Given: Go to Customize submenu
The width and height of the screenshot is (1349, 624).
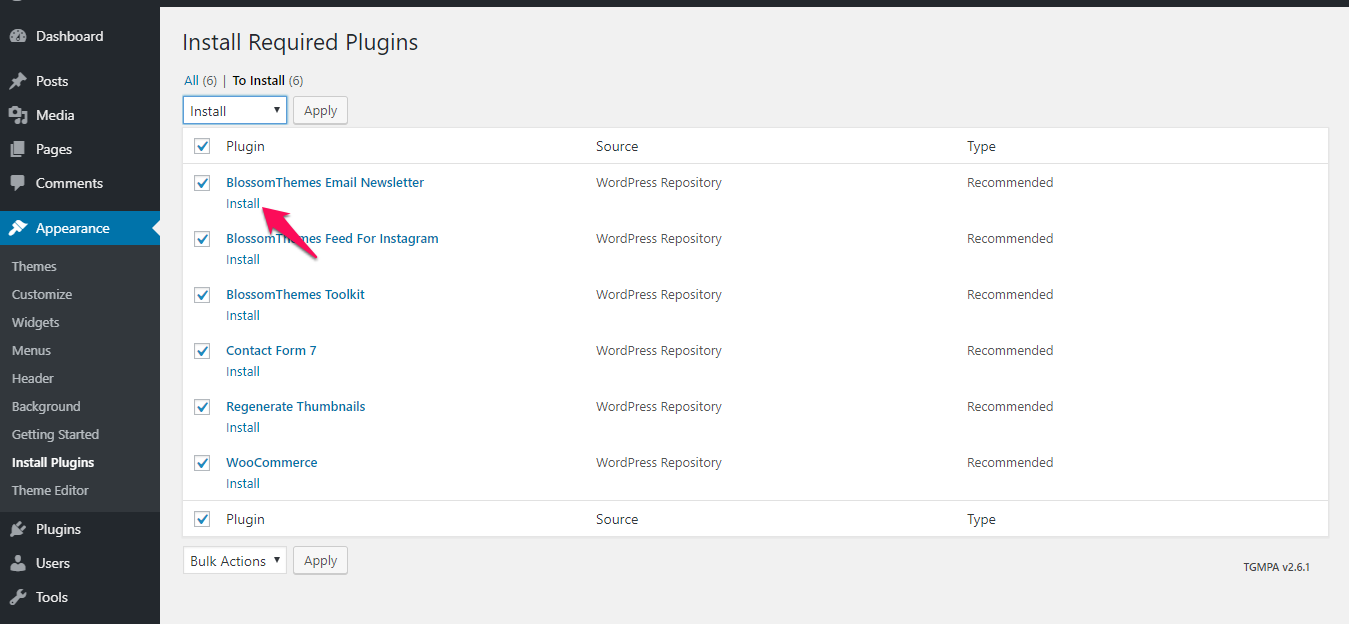Looking at the screenshot, I should 42,294.
